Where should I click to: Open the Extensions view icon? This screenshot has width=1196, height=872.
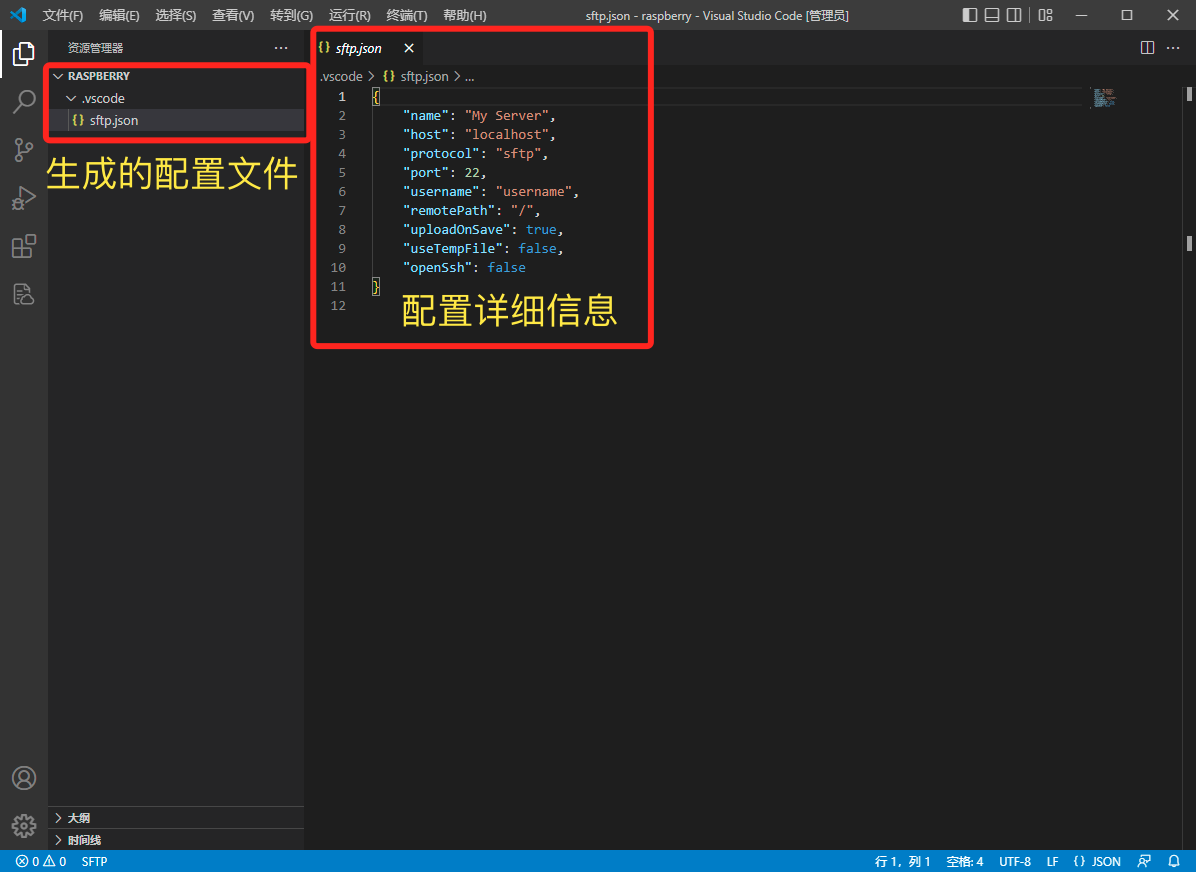click(x=24, y=246)
